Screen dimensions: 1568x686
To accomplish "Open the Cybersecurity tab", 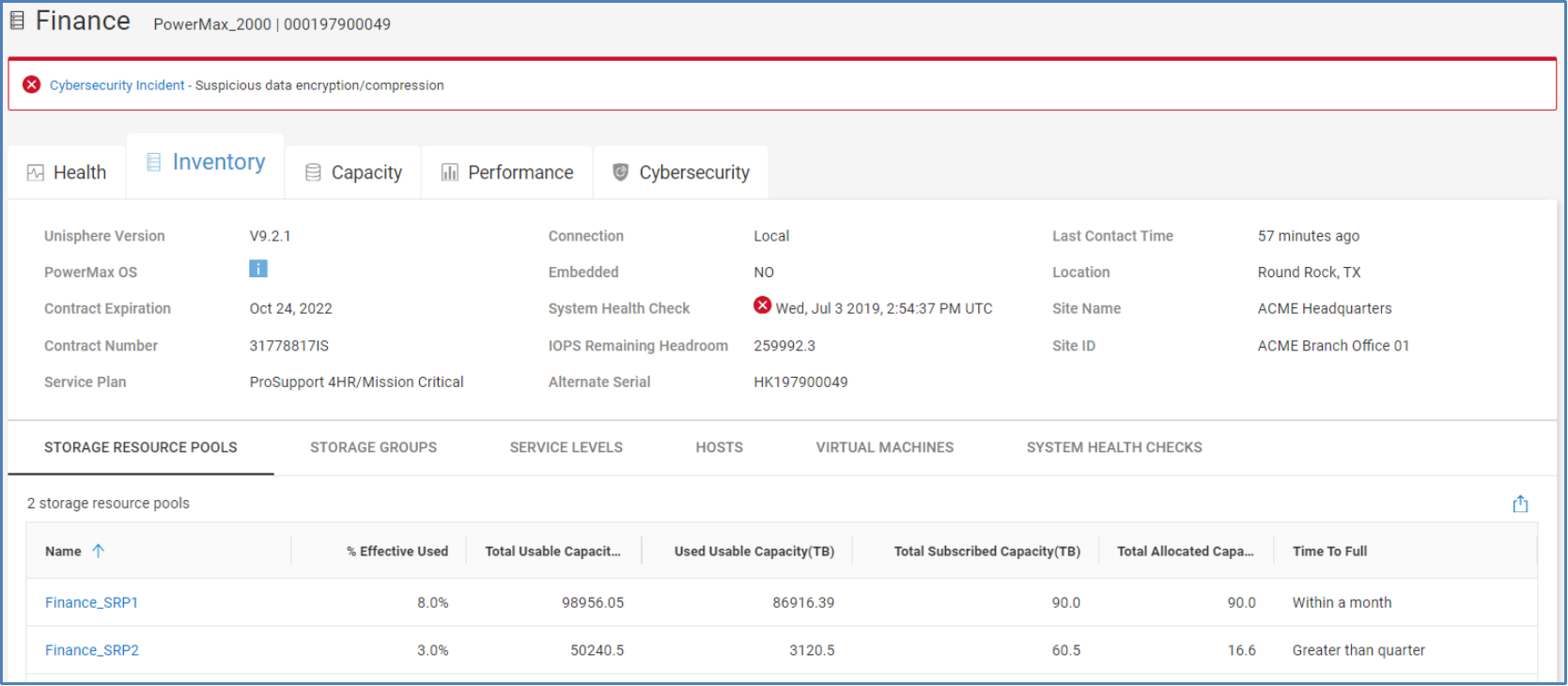I will click(x=681, y=173).
